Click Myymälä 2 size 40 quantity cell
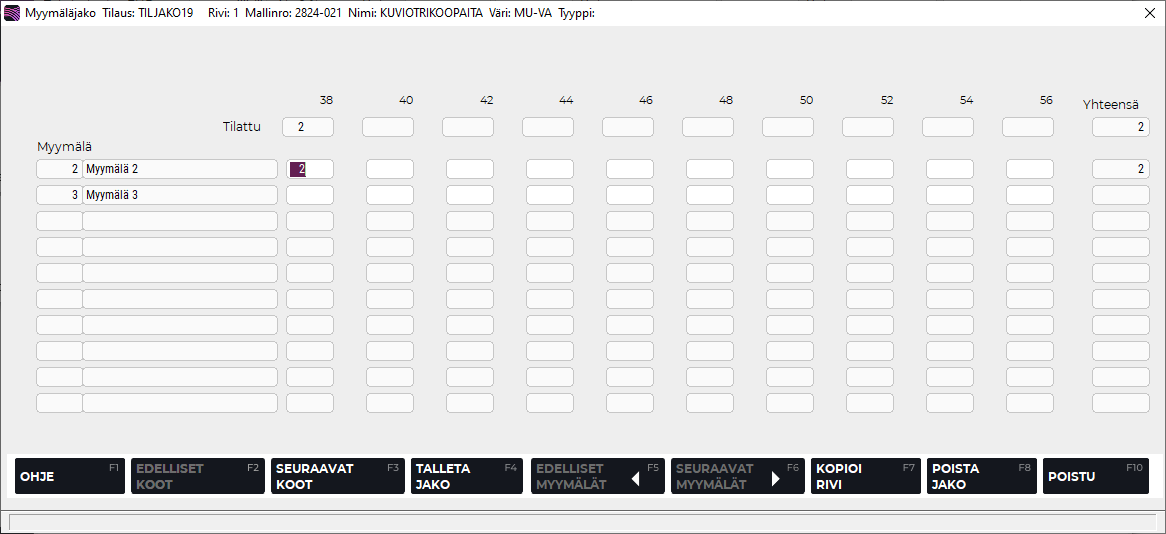The height and width of the screenshot is (534, 1166). (390, 169)
